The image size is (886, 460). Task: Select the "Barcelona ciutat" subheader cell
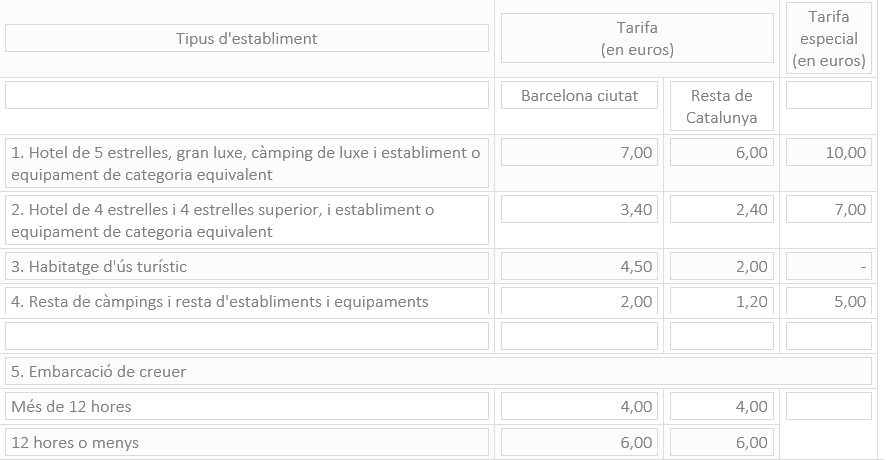[x=579, y=96]
